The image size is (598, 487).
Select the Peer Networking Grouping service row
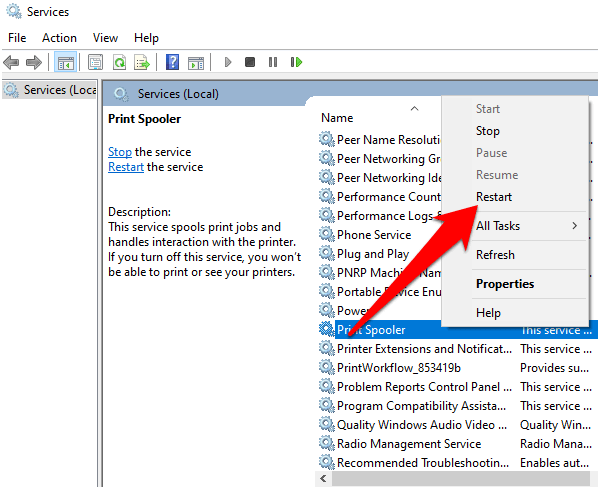coord(388,159)
